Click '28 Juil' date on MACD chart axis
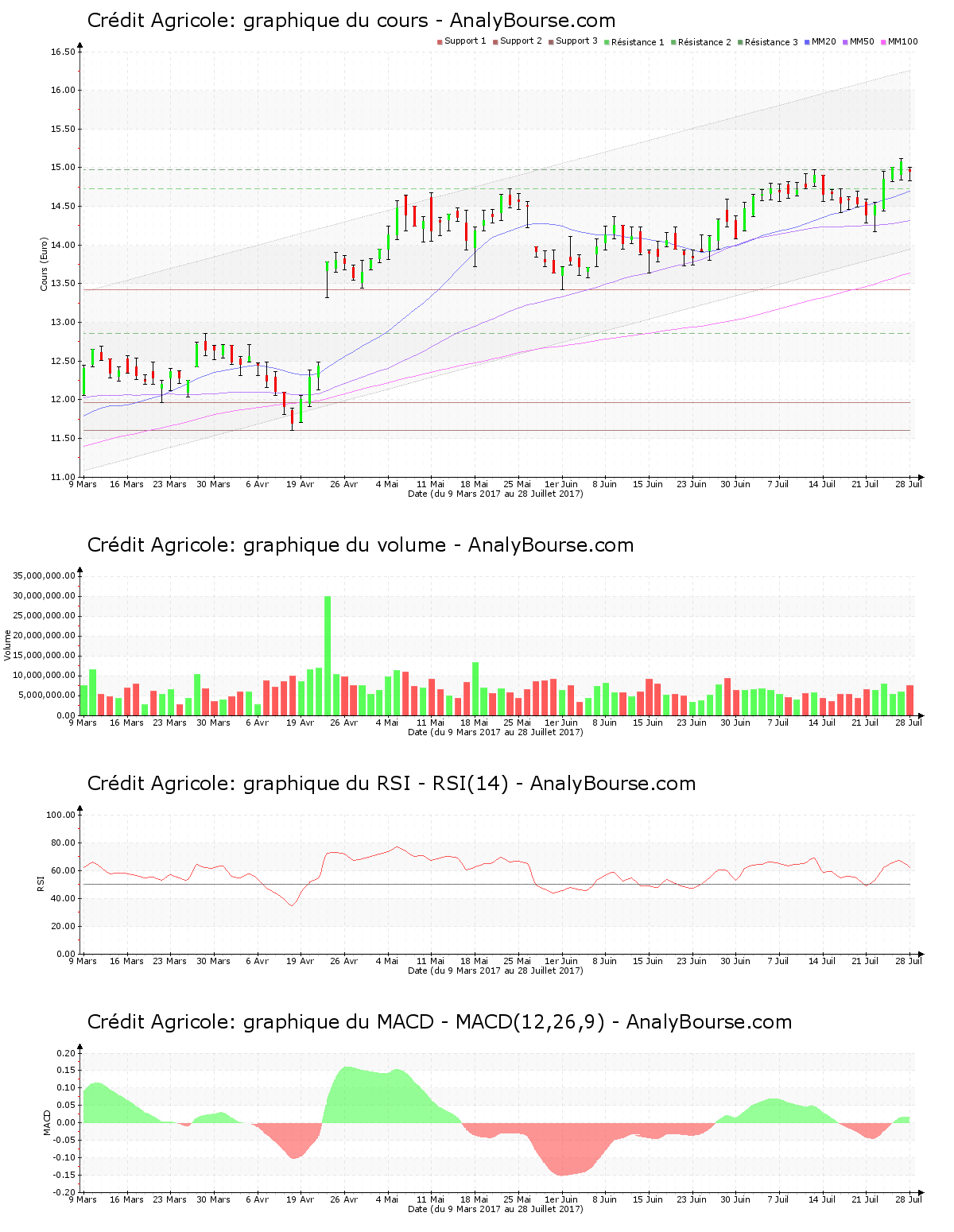This screenshot has height=1232, width=954. (909, 1199)
